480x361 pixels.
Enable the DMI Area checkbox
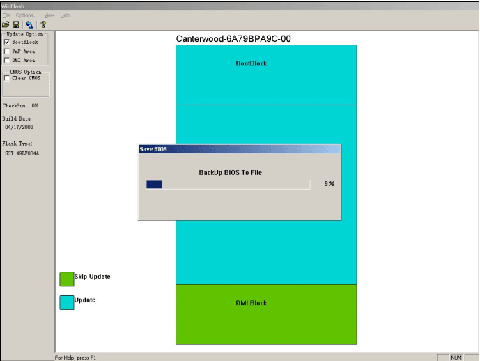[7, 60]
